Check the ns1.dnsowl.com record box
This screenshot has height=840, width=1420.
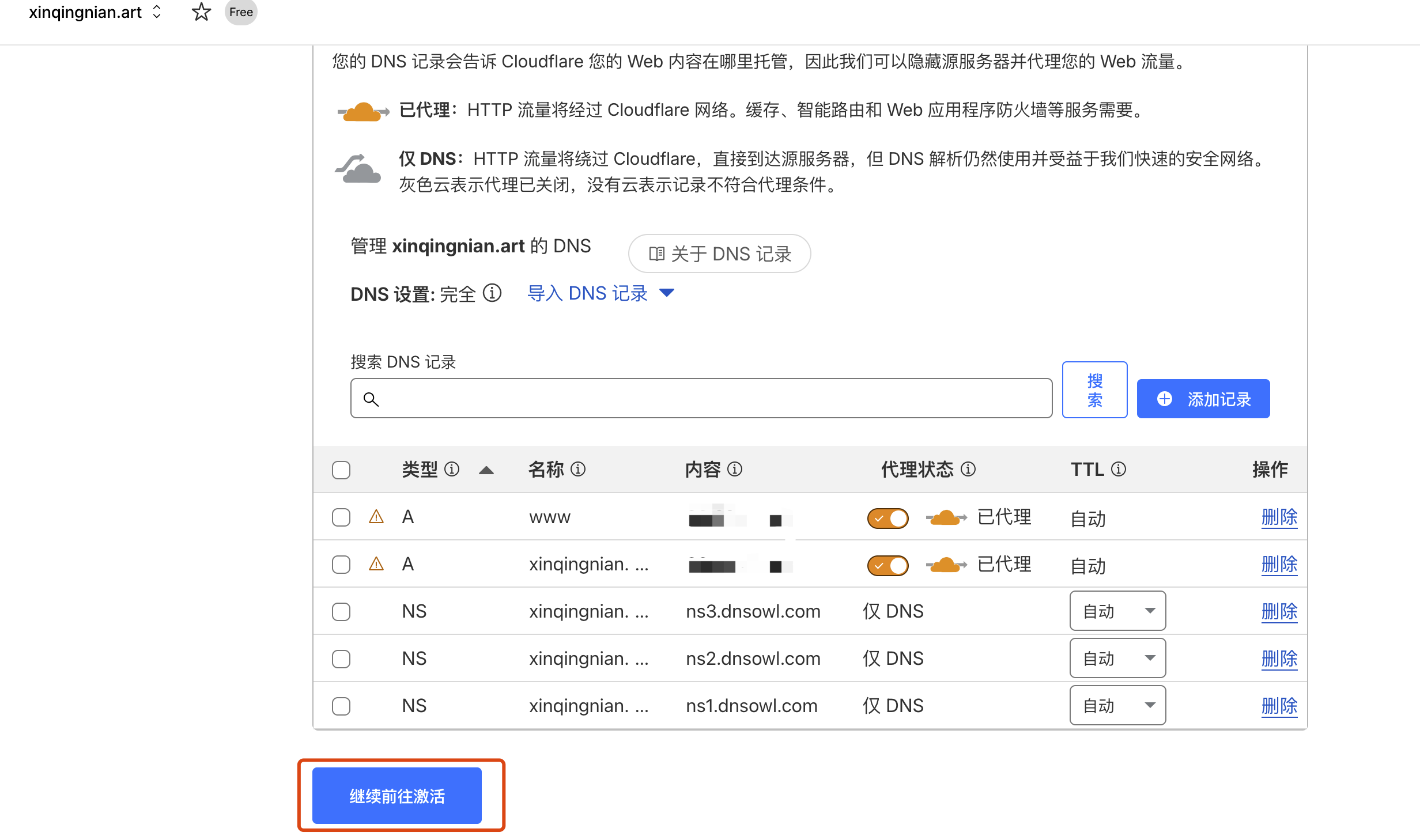[341, 706]
